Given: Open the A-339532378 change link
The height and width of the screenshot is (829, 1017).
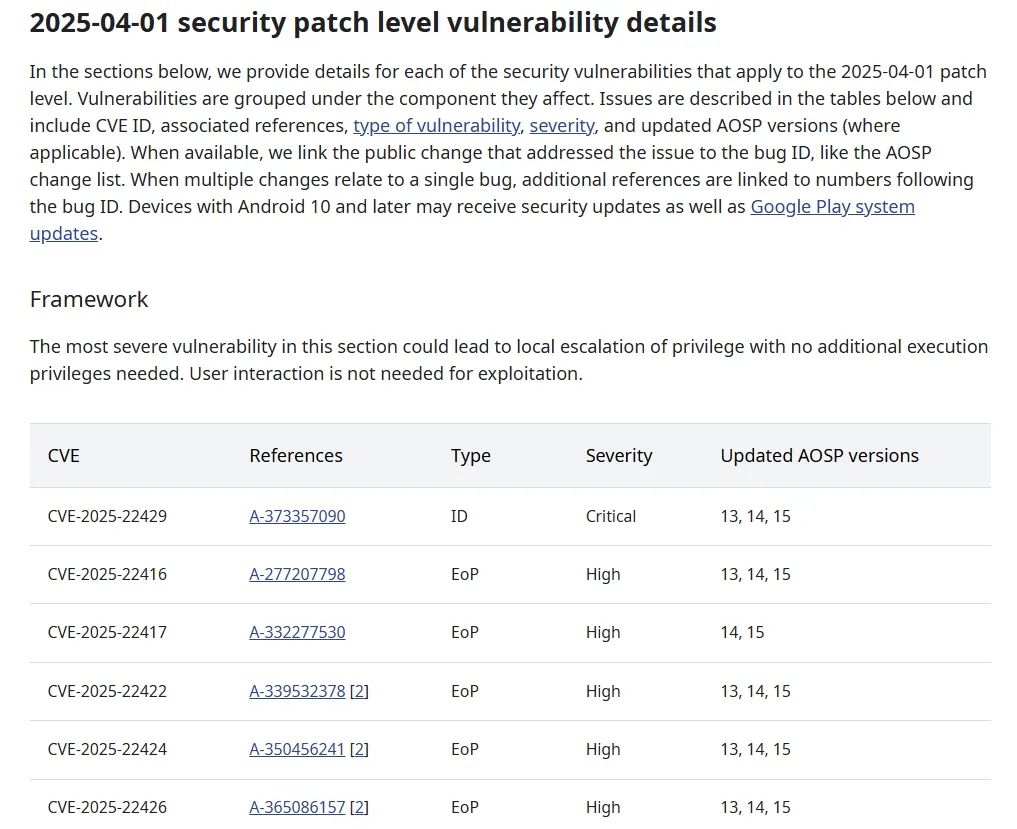Looking at the screenshot, I should (x=297, y=692).
